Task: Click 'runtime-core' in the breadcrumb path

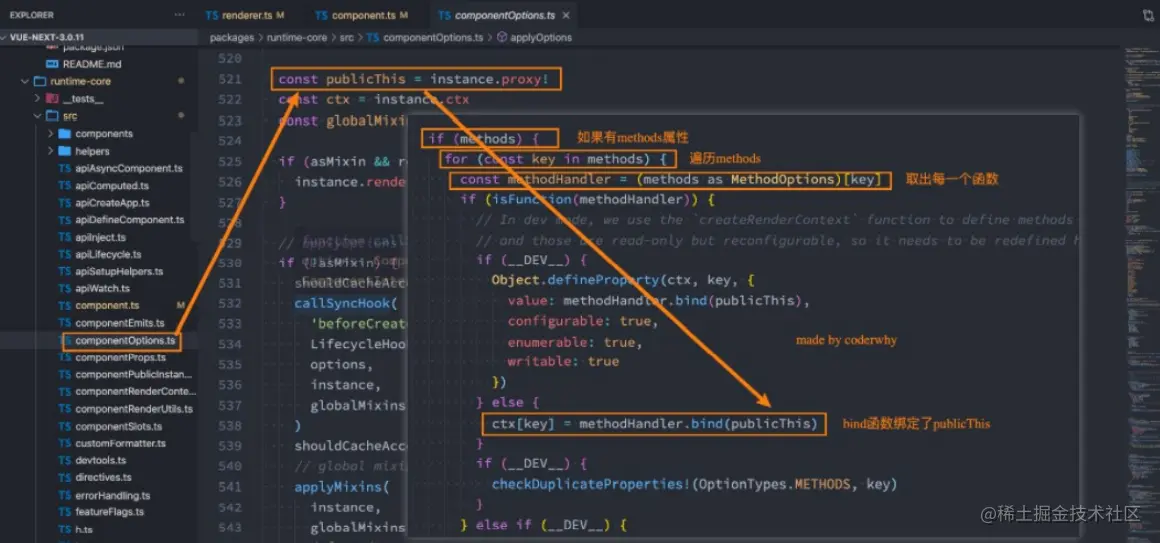Action: 297,37
